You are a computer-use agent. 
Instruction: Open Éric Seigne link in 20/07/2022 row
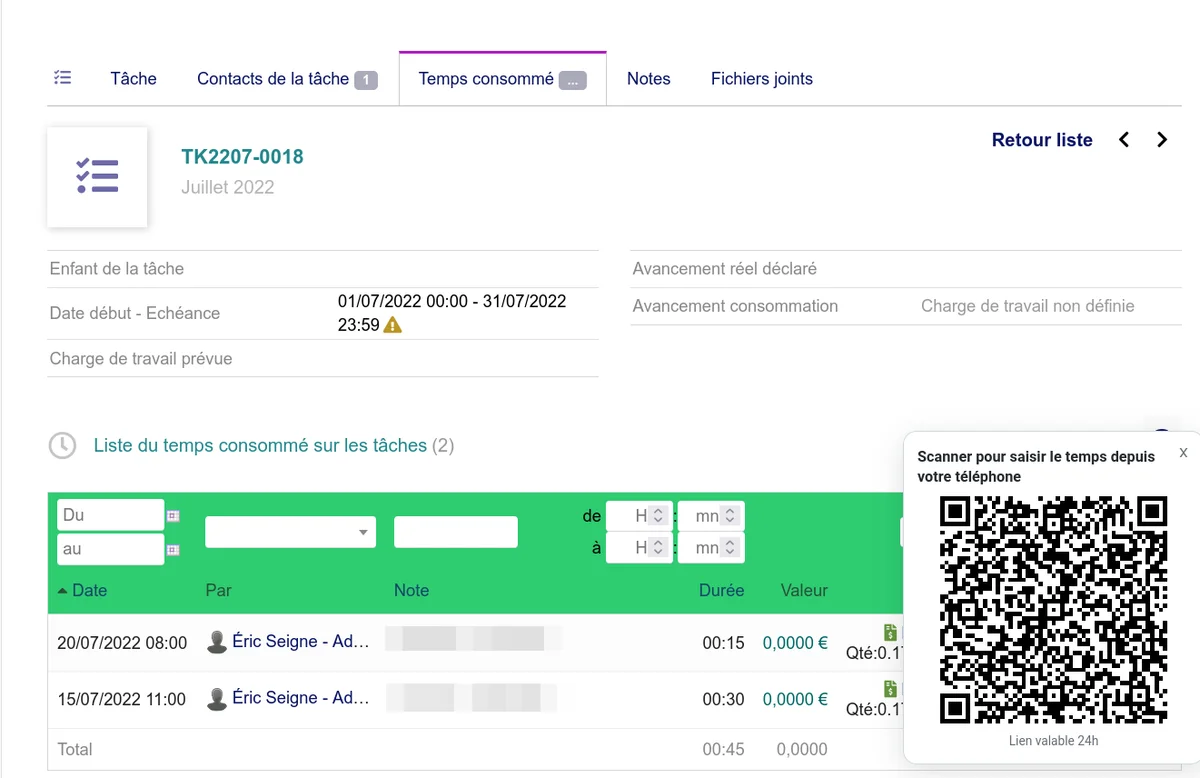(300, 642)
